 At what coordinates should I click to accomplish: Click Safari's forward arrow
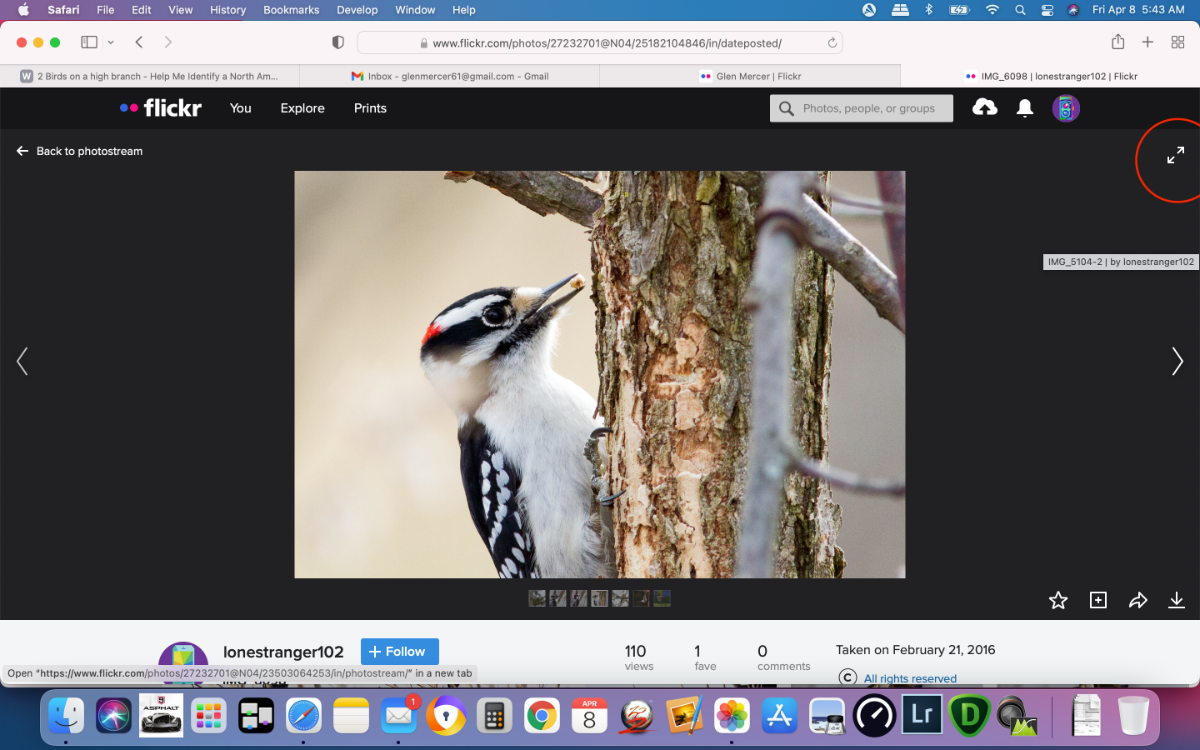click(168, 42)
